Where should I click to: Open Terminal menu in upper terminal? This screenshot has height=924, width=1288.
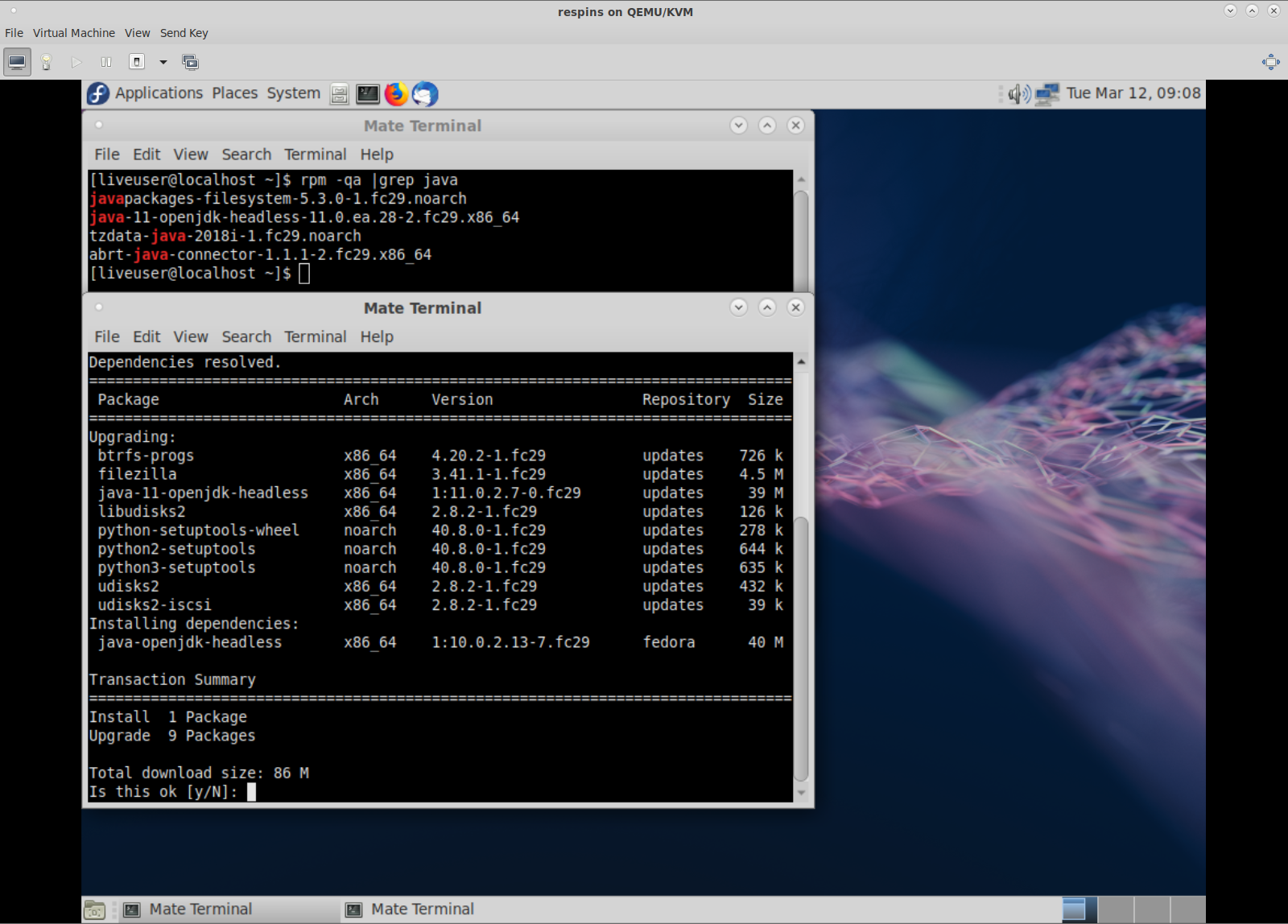tap(316, 155)
